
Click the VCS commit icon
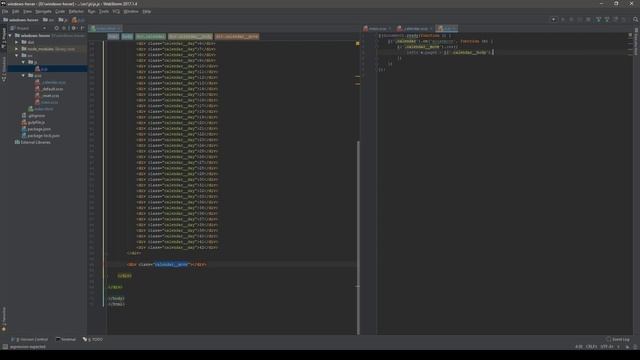pos(607,19)
